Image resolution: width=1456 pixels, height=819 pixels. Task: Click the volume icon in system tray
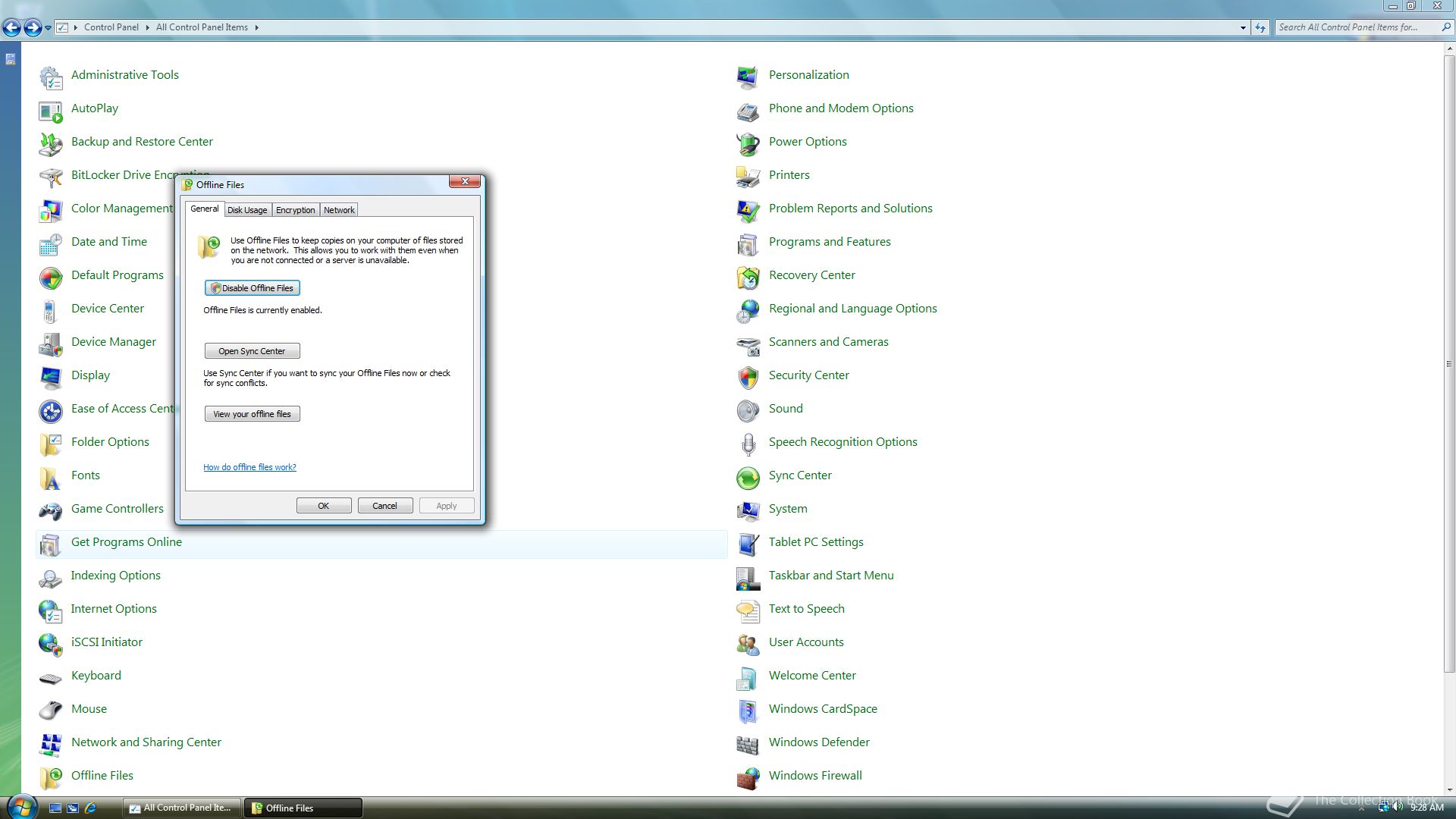pyautogui.click(x=1397, y=808)
